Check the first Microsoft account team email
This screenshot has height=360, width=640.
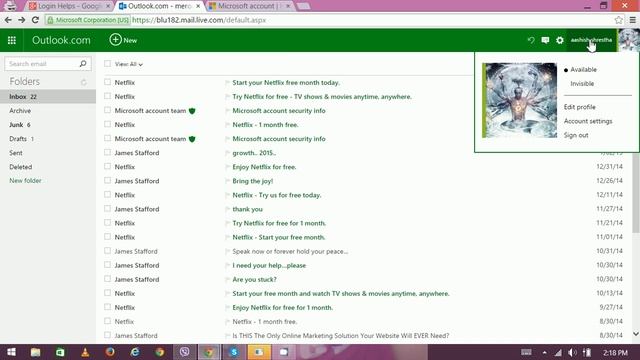coord(107,110)
